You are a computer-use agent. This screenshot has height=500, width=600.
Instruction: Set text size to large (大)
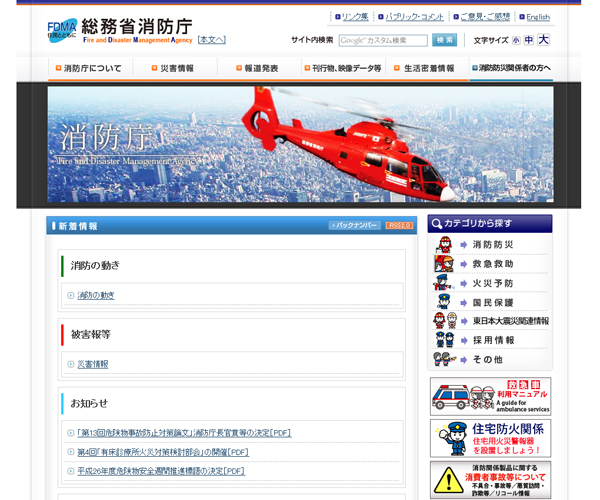click(x=543, y=40)
